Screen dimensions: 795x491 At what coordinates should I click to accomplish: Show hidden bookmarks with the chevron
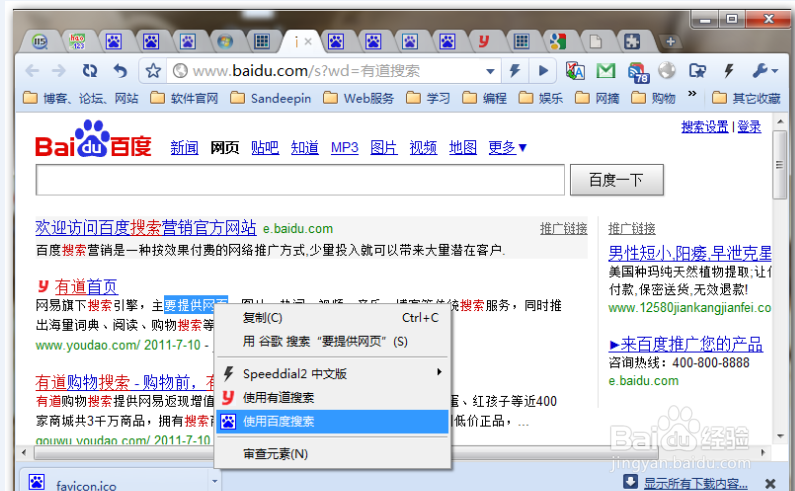coord(692,94)
